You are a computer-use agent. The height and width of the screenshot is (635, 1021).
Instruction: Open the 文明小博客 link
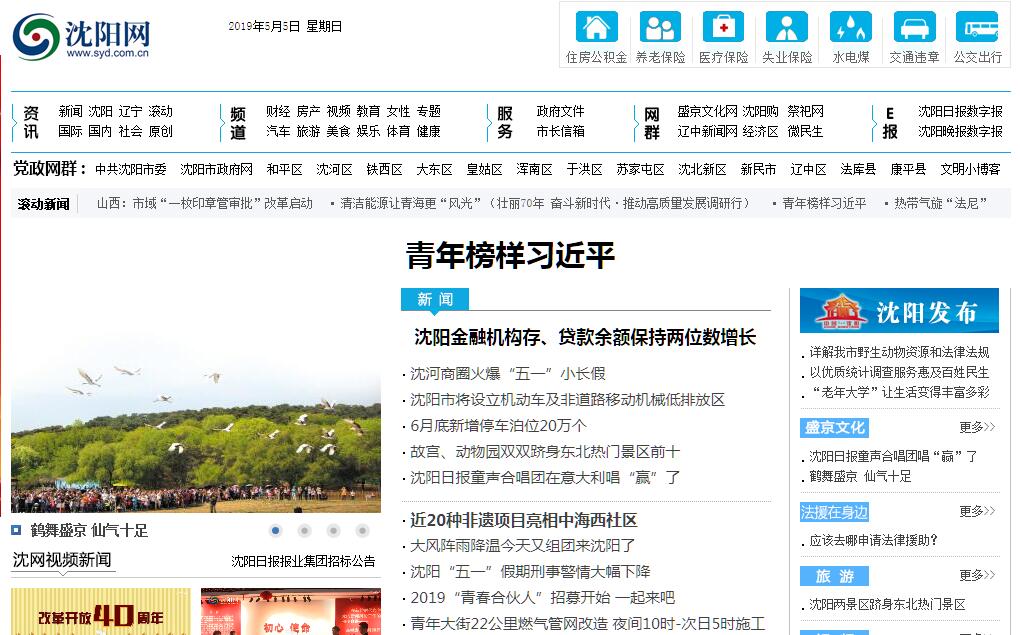pos(970,169)
